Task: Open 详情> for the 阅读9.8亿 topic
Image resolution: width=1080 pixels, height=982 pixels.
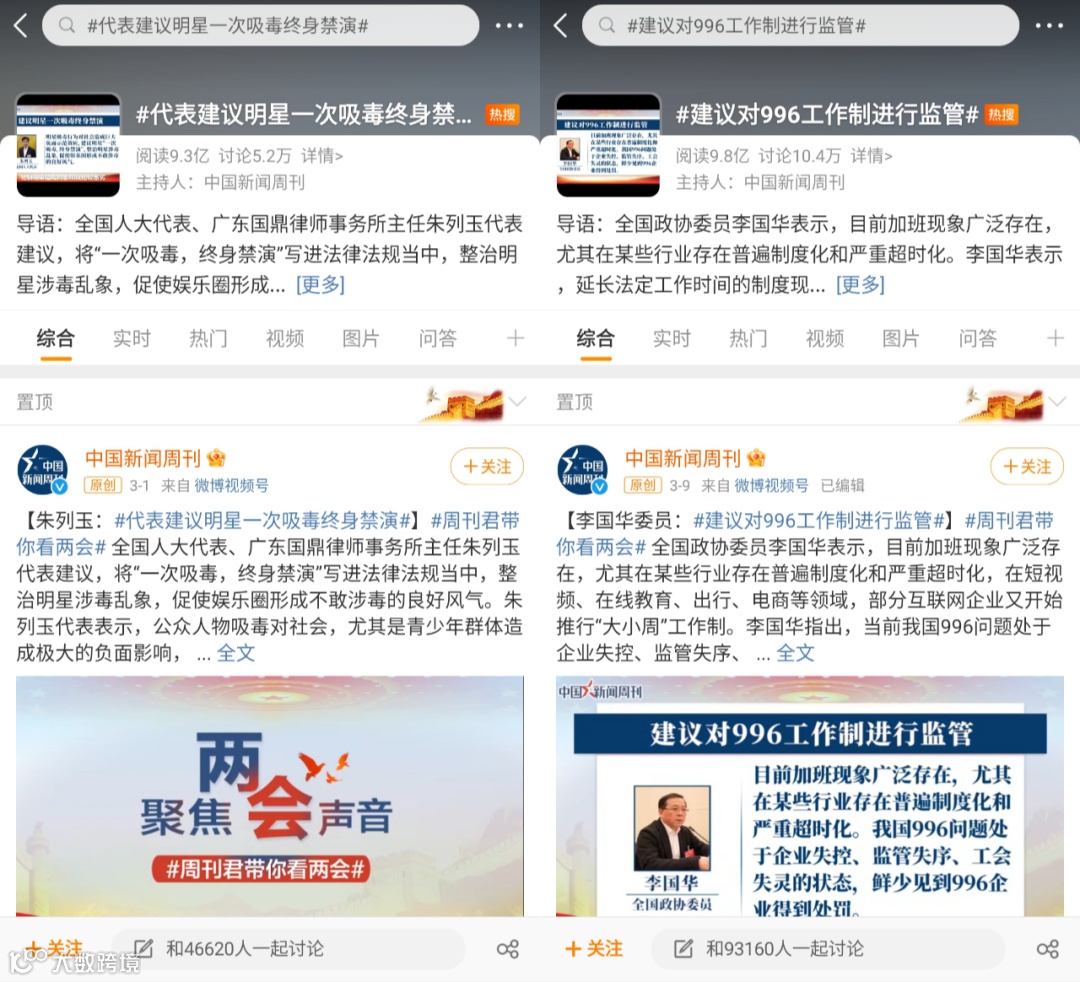Action: pos(871,156)
